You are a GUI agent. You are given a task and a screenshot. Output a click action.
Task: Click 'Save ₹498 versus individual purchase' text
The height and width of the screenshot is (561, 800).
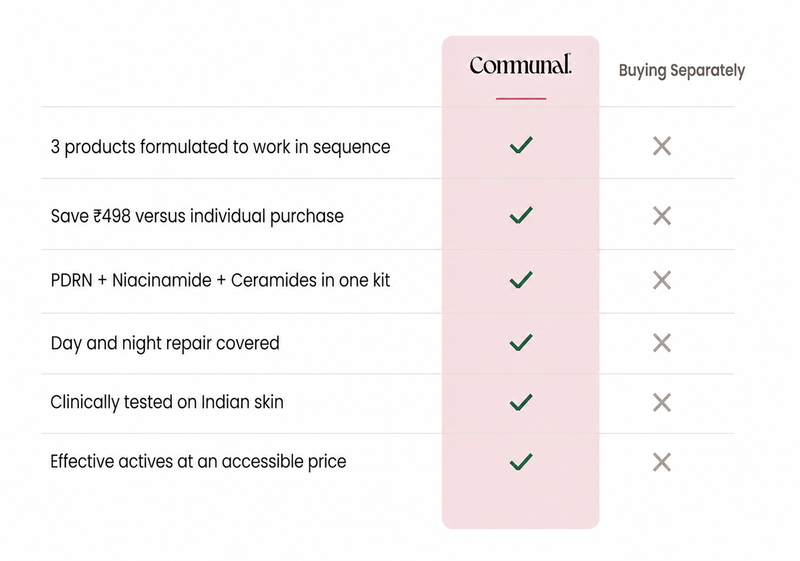[197, 216]
